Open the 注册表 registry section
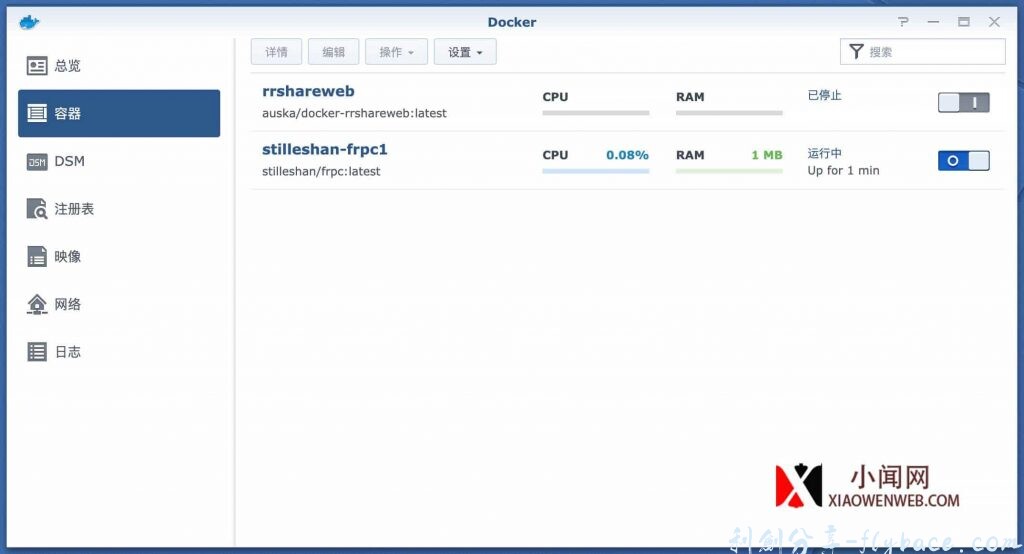The width and height of the screenshot is (1024, 554). [x=119, y=209]
